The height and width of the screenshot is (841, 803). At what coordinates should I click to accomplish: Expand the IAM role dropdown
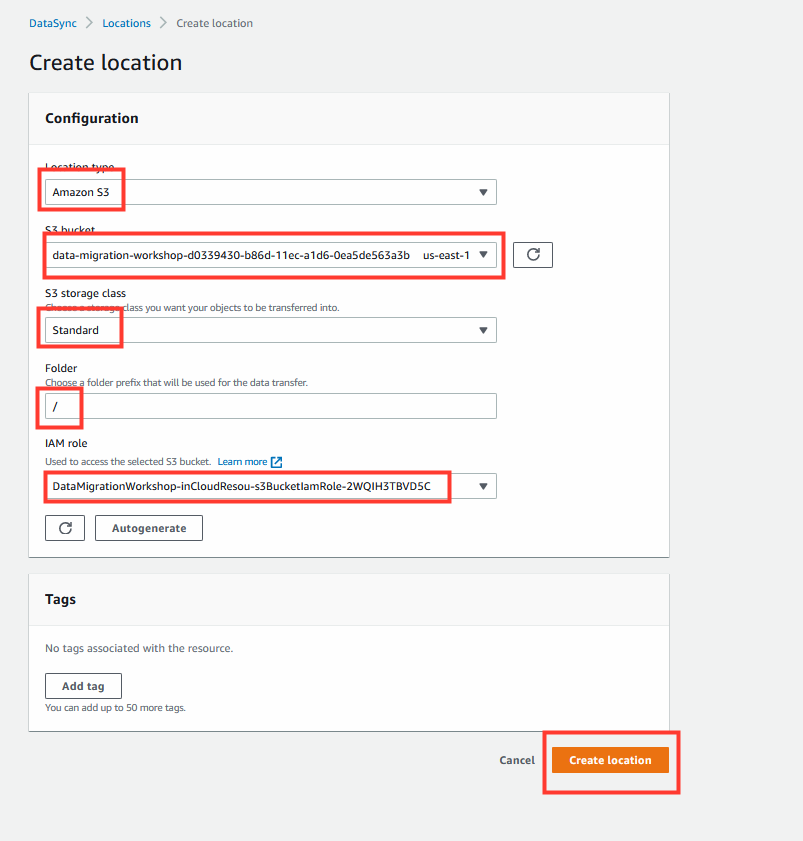pos(270,486)
